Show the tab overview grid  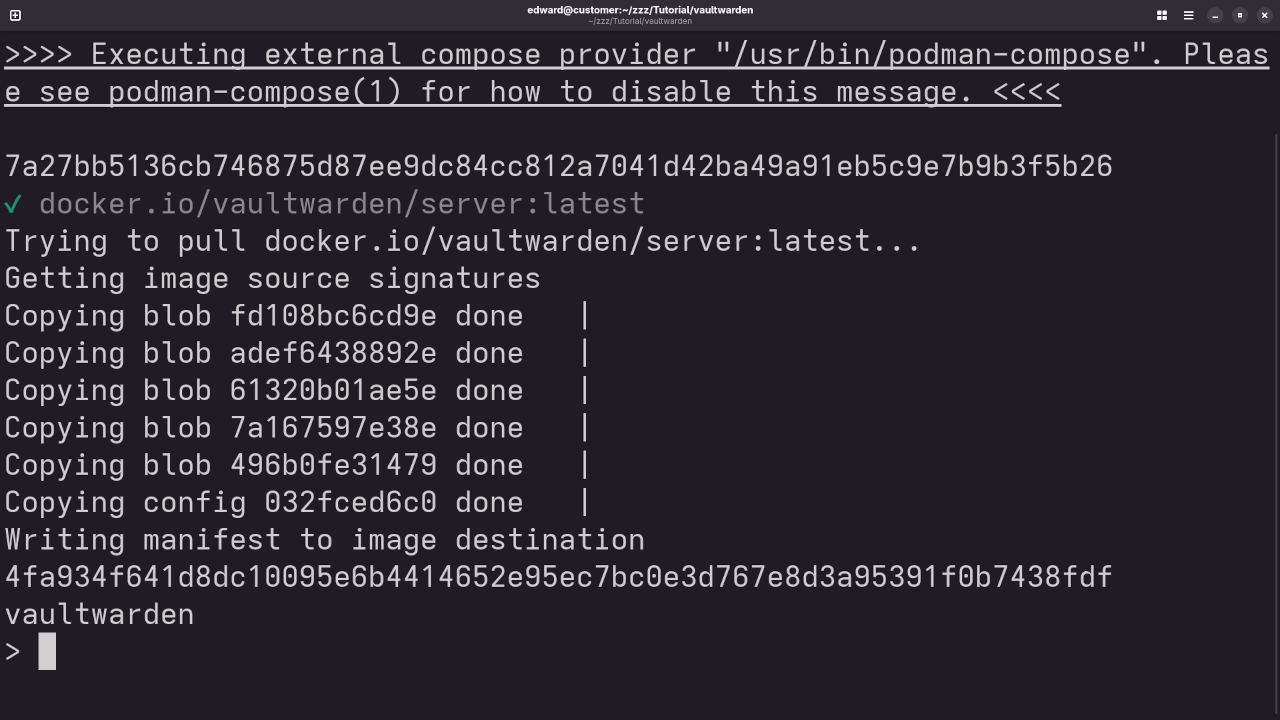tap(1162, 15)
